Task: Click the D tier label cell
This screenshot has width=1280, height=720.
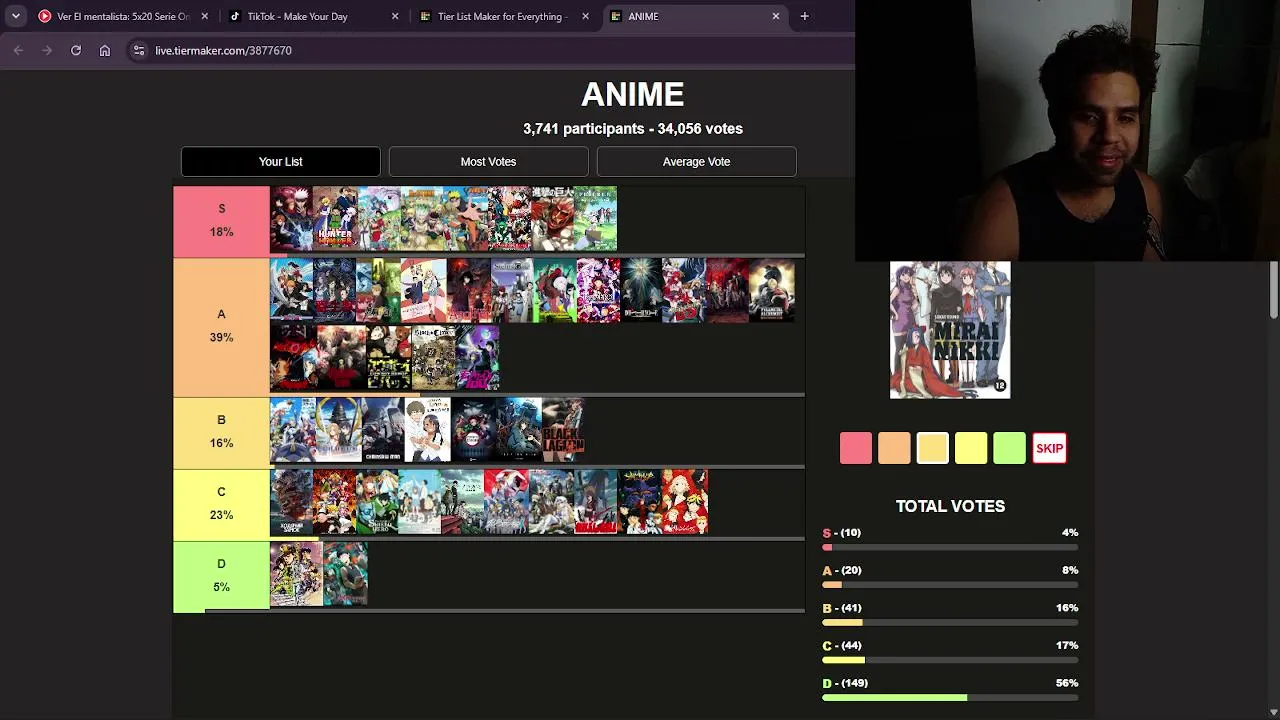Action: [221, 577]
